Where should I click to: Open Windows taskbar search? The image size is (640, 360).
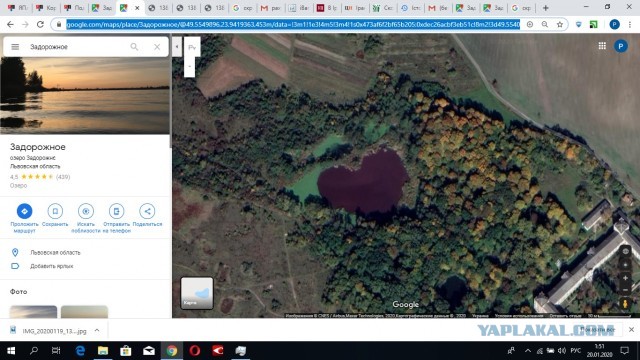pyautogui.click(x=34, y=351)
